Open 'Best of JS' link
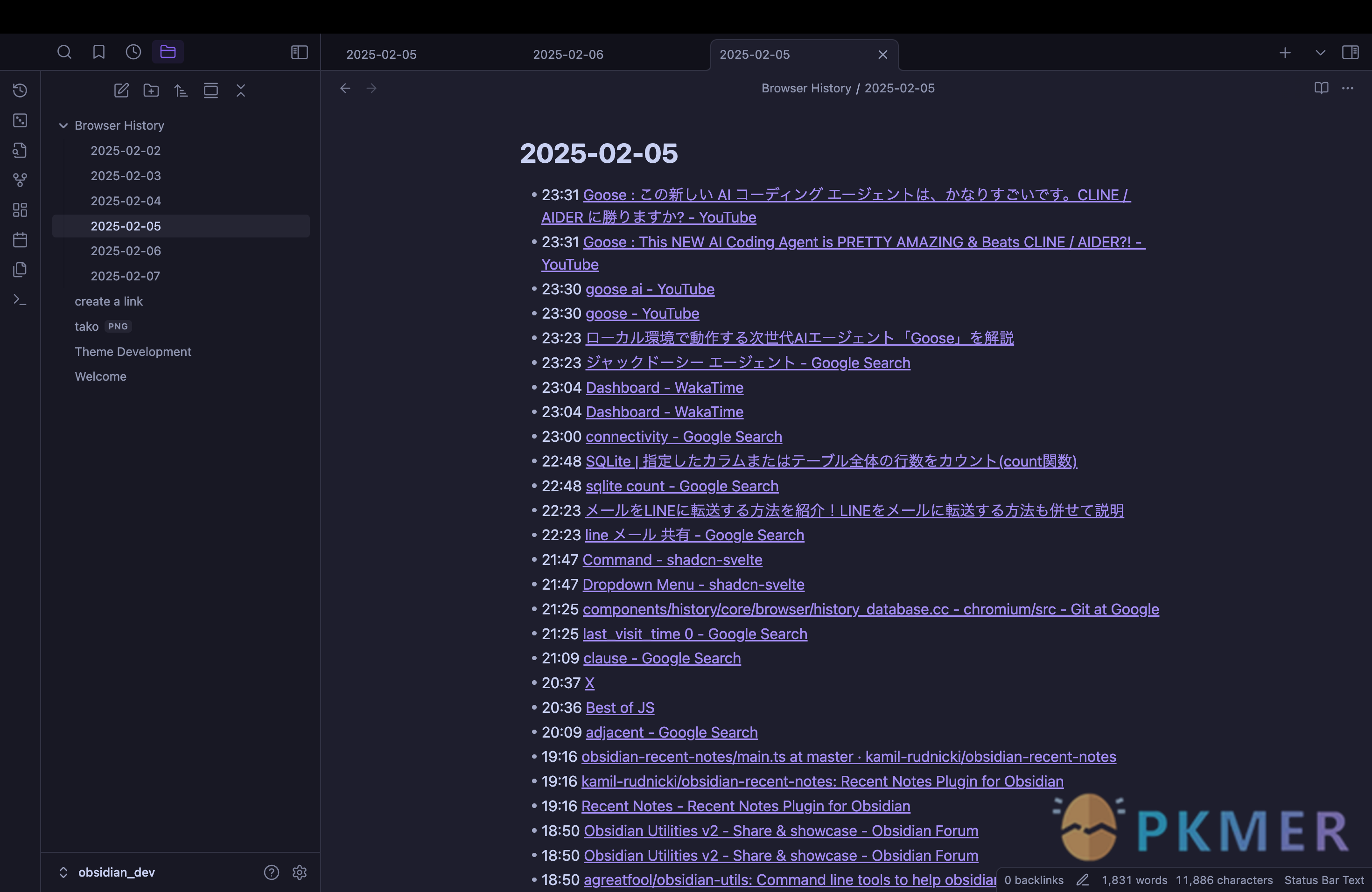 (x=620, y=708)
